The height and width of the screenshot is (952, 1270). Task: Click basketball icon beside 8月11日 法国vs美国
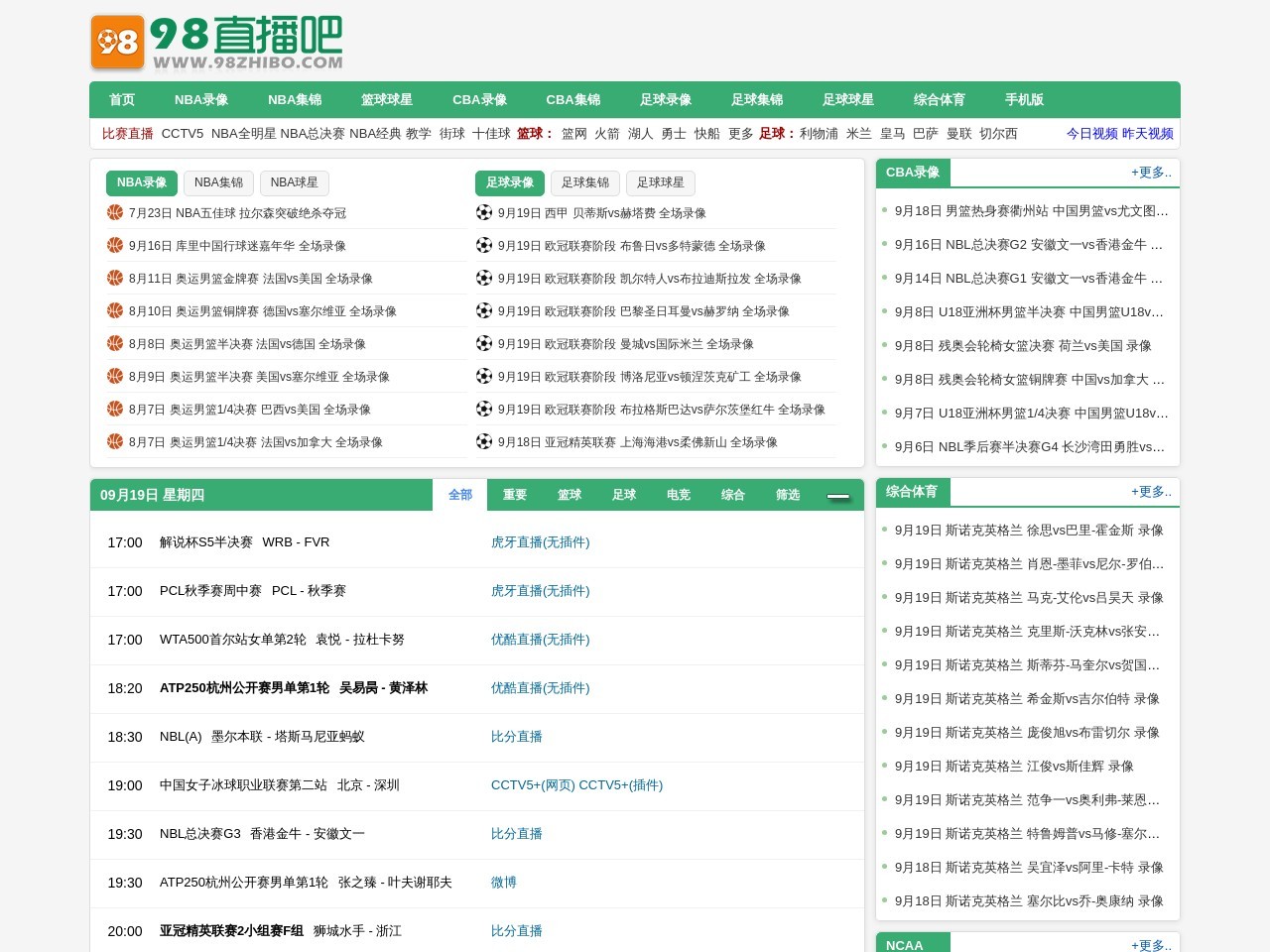tap(115, 278)
